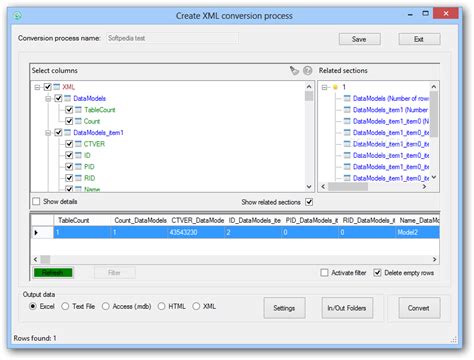Click the column icon beside RID
The image size is (474, 360).
click(78, 178)
